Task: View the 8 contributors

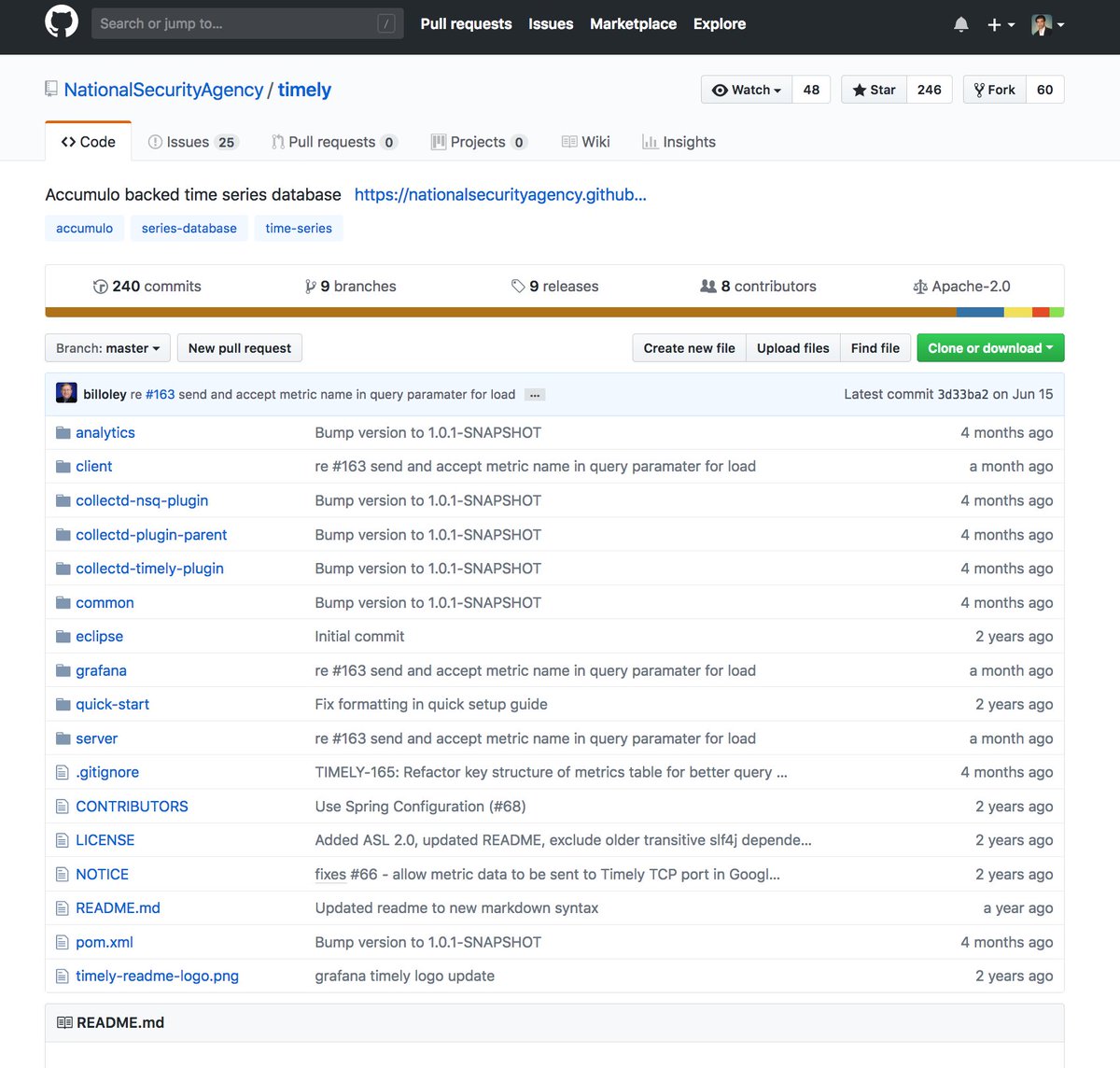Action: tap(758, 287)
